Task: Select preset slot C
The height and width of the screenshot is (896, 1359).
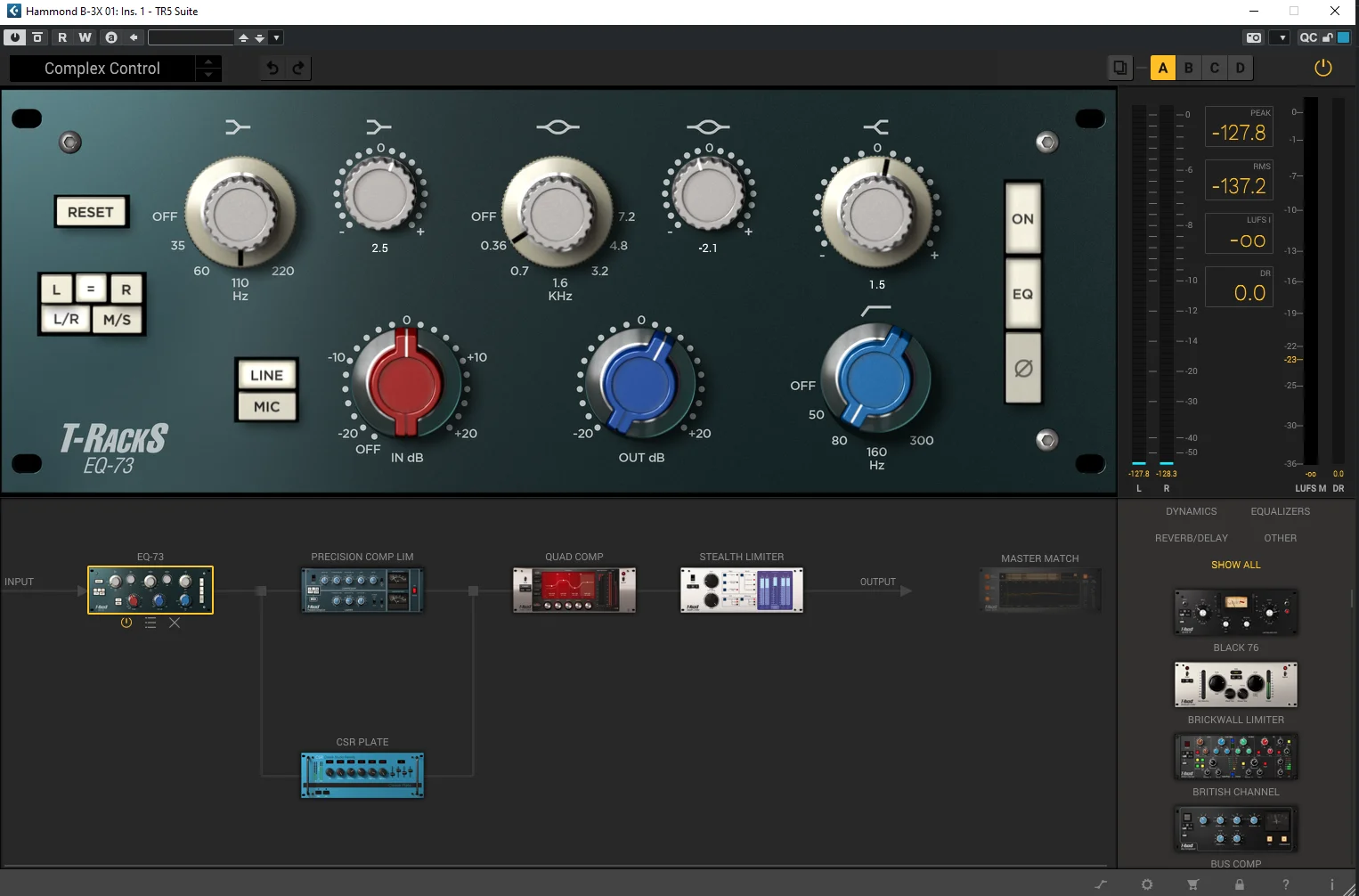Action: [x=1215, y=68]
